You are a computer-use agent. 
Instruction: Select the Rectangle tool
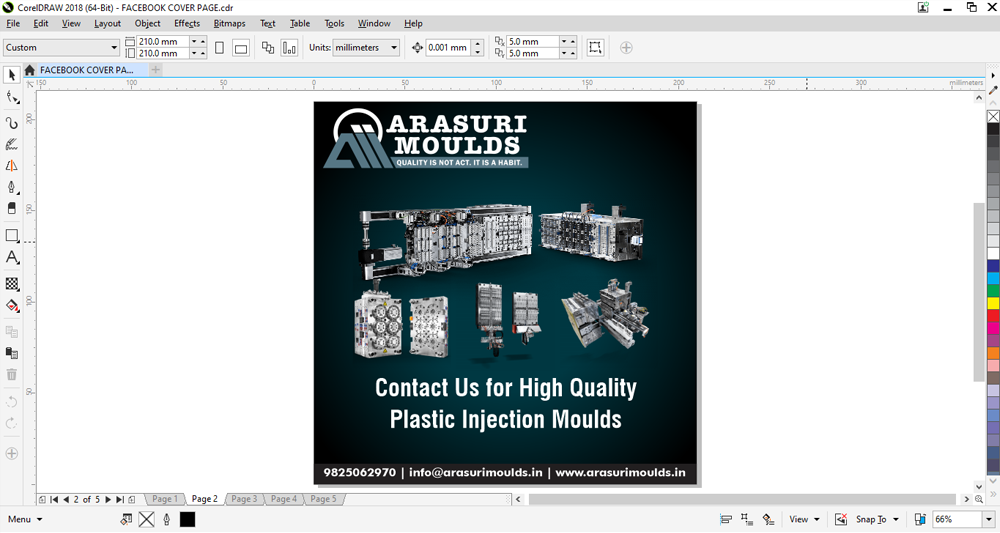pyautogui.click(x=11, y=235)
